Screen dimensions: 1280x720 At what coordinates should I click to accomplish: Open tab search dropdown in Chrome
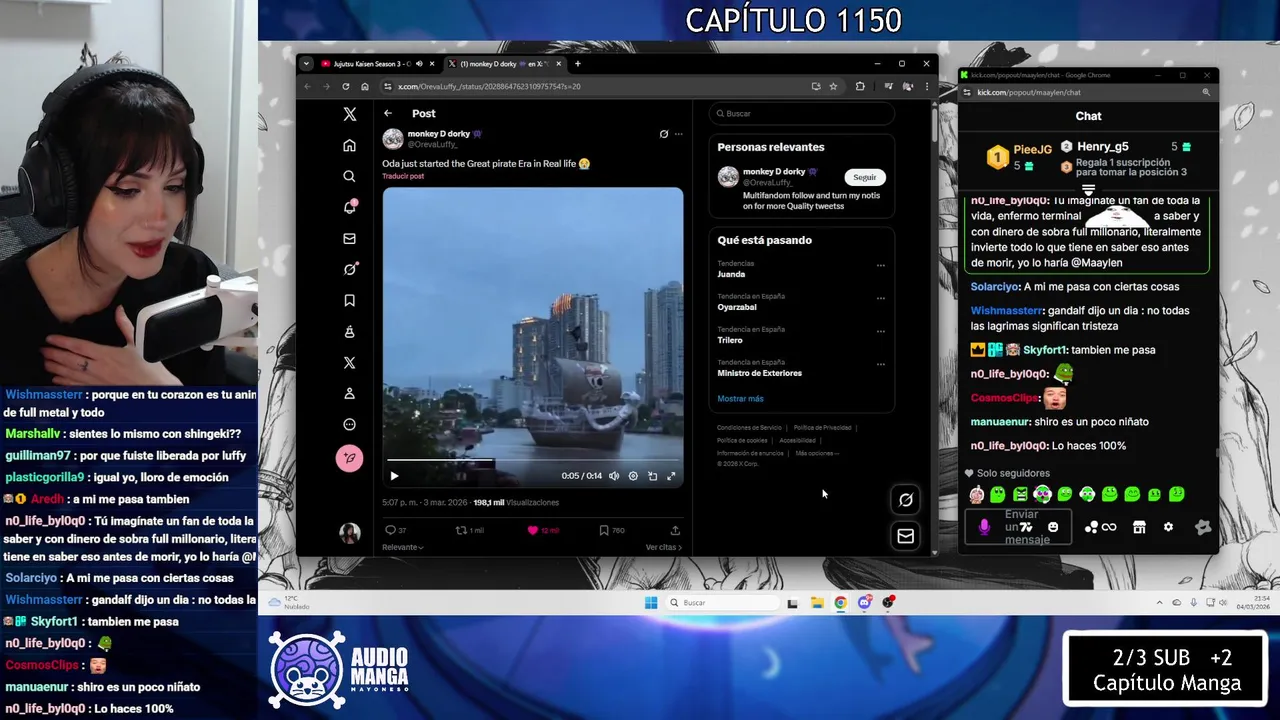pyautogui.click(x=307, y=64)
